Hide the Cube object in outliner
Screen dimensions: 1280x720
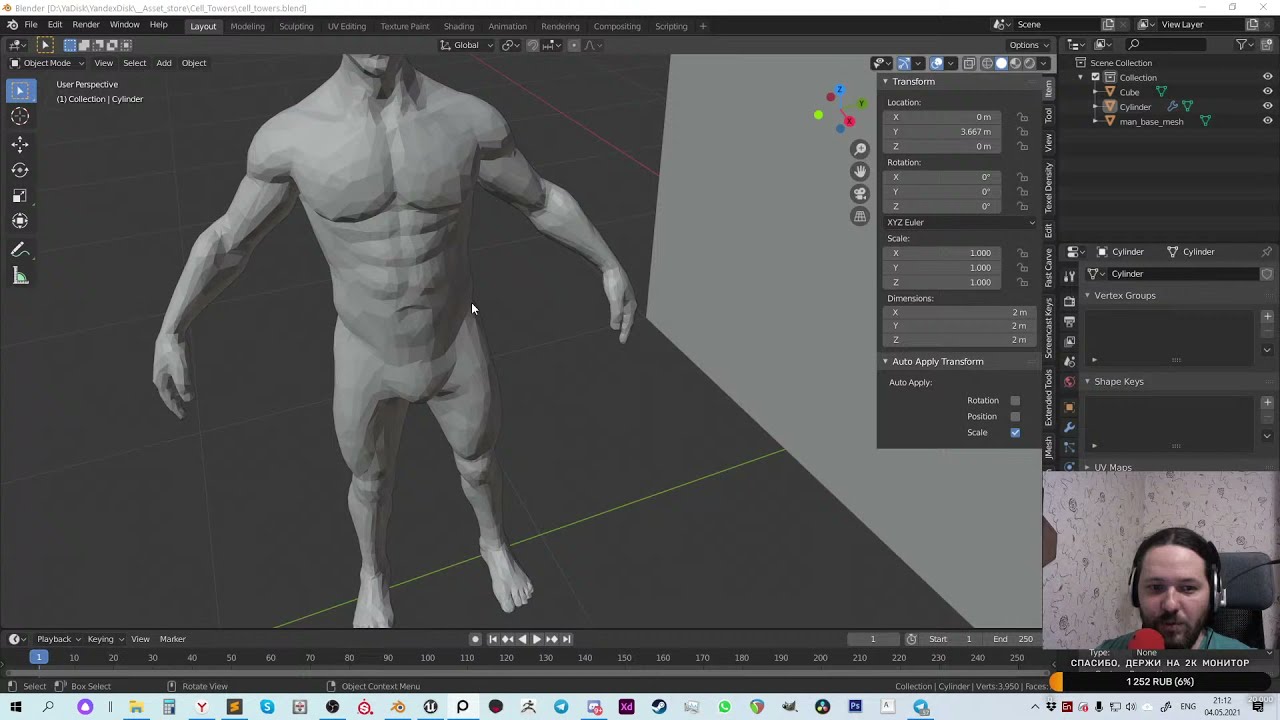point(1267,92)
